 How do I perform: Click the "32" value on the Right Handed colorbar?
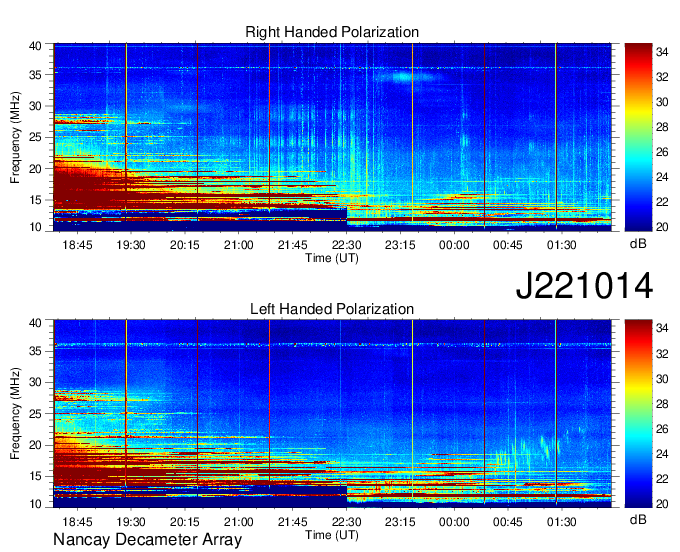coord(662,77)
